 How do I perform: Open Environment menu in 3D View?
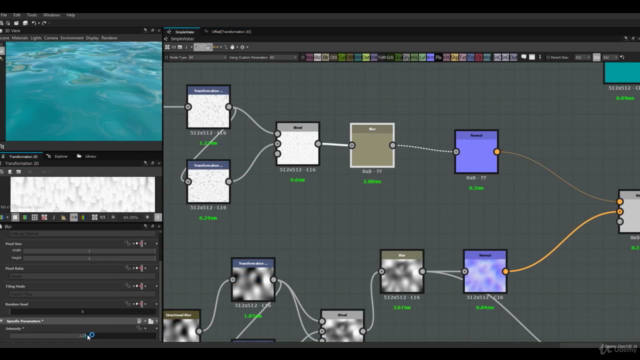tap(72, 38)
